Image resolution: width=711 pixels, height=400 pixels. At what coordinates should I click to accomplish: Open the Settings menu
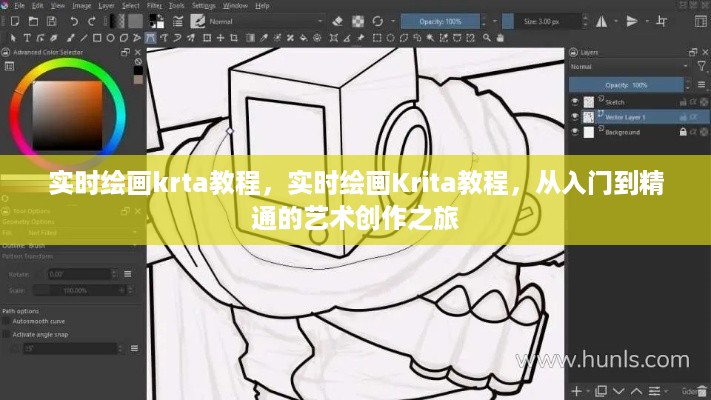pyautogui.click(x=204, y=6)
